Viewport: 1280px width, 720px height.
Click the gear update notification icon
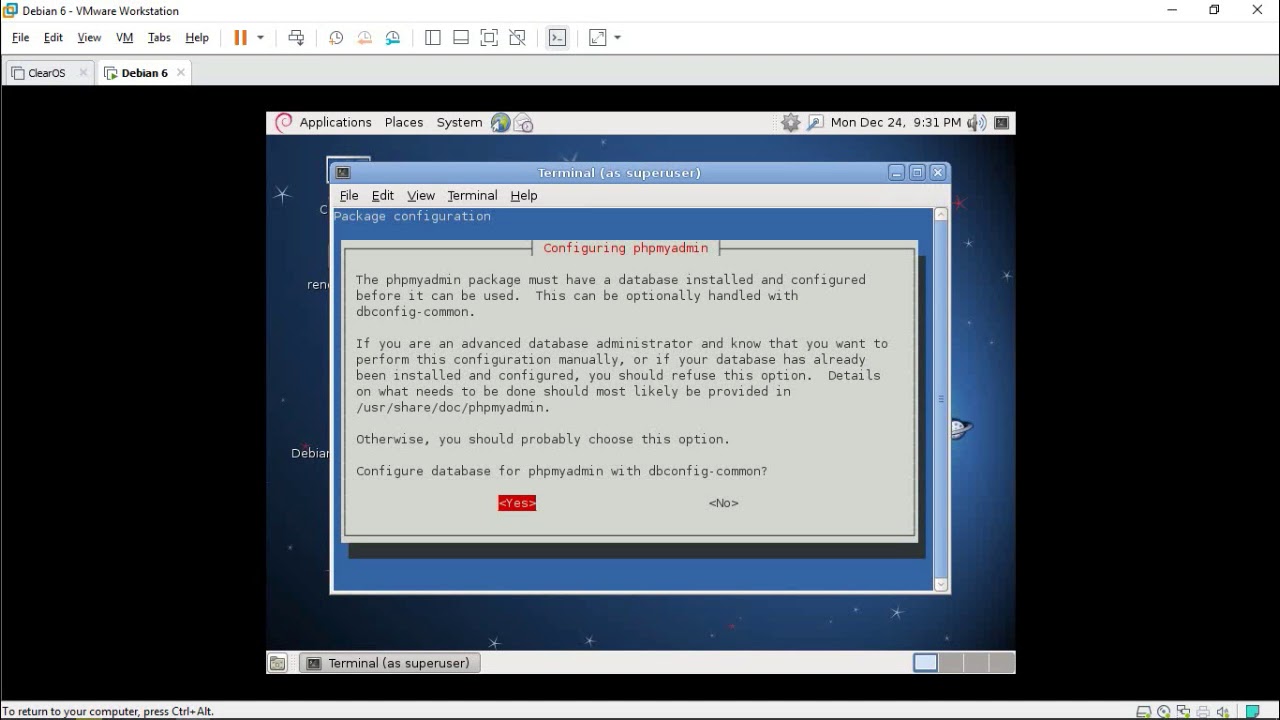click(791, 123)
